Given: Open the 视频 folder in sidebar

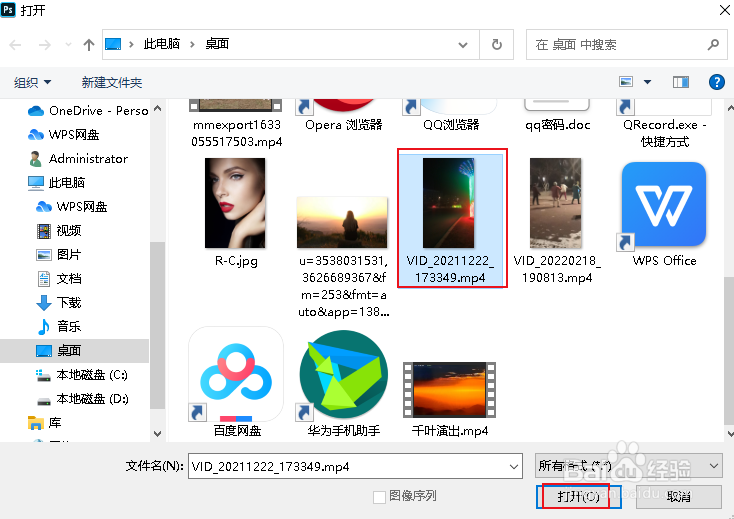Looking at the screenshot, I should click(x=59, y=230).
